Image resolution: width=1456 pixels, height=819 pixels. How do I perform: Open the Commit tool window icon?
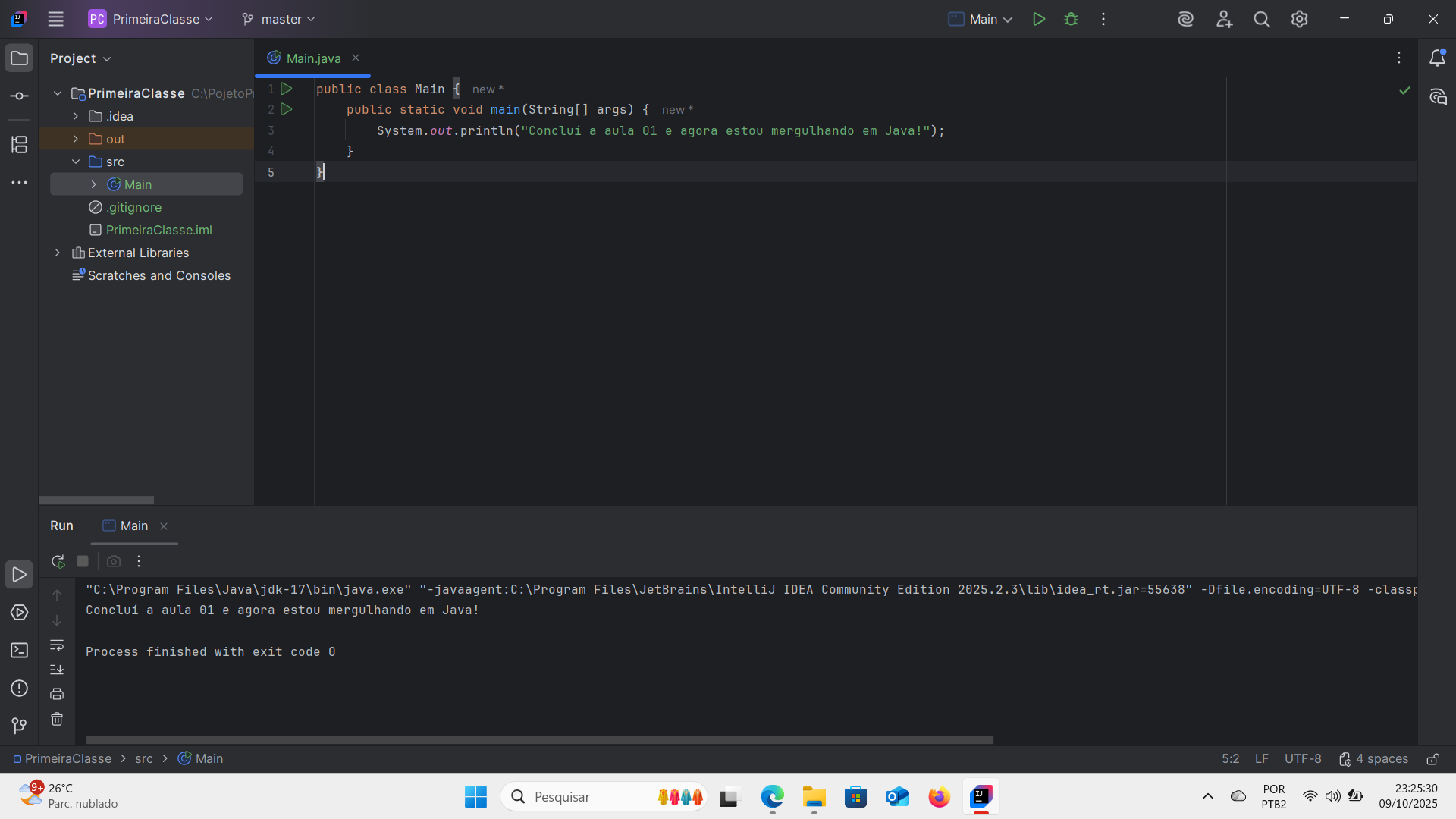pos(19,96)
